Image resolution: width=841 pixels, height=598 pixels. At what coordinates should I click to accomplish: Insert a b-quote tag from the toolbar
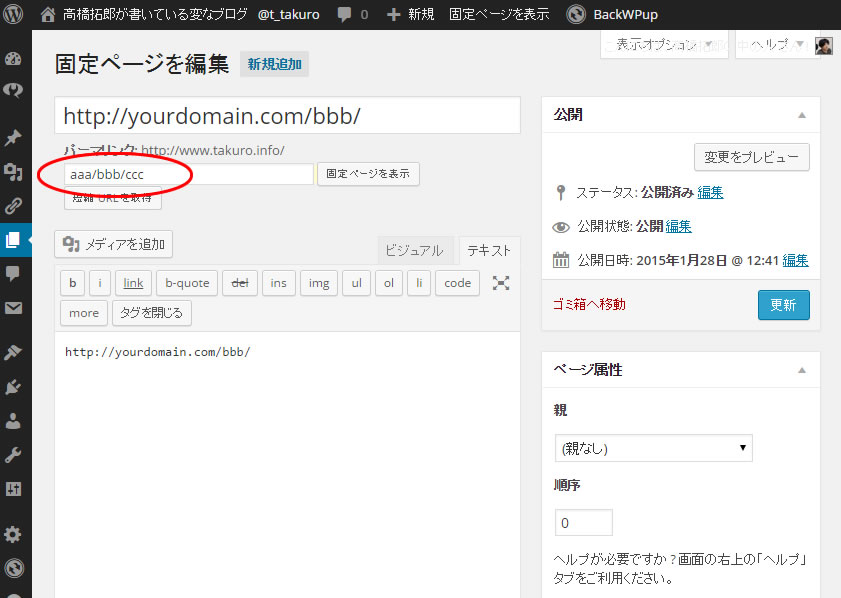tap(187, 283)
